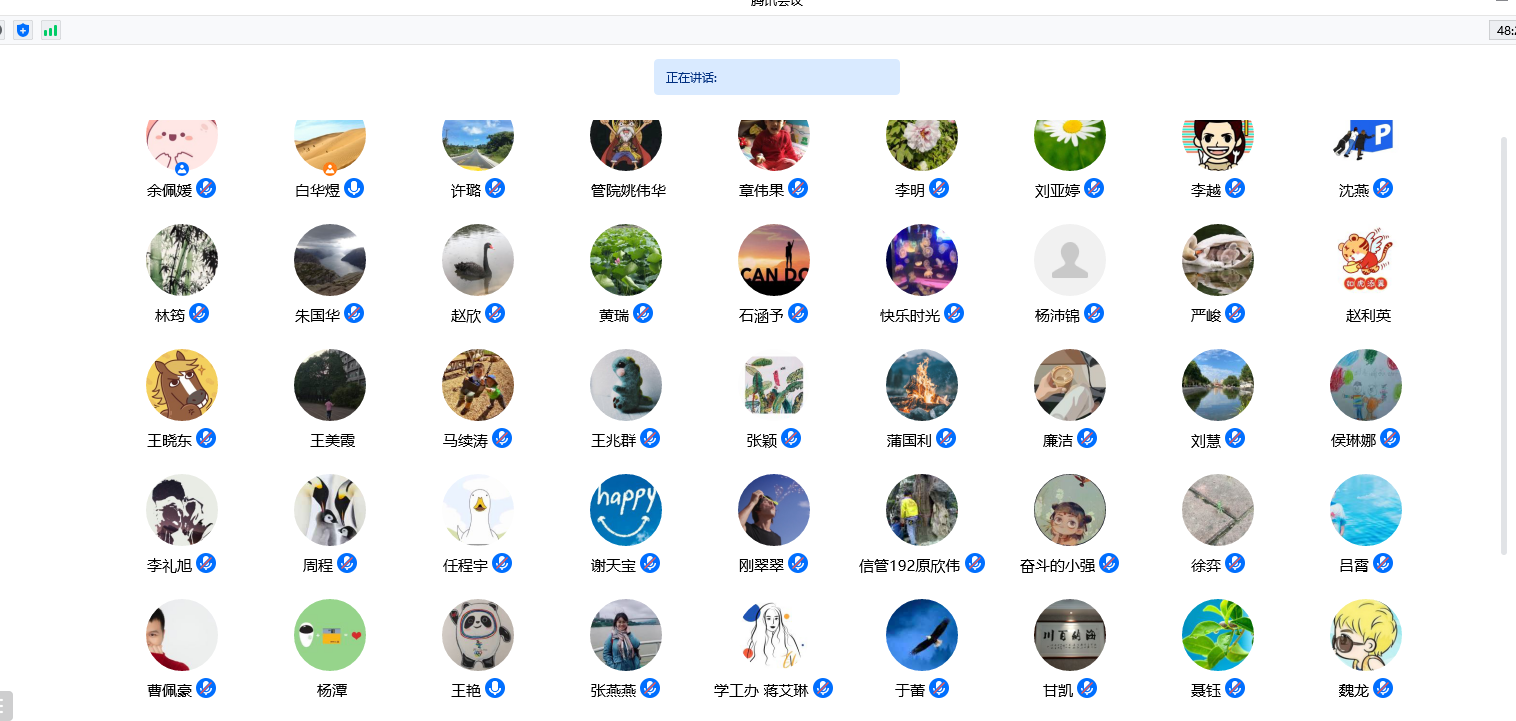Click the orange host badge on 白华煜's avatar
Image resolution: width=1516 pixels, height=721 pixels.
(330, 169)
